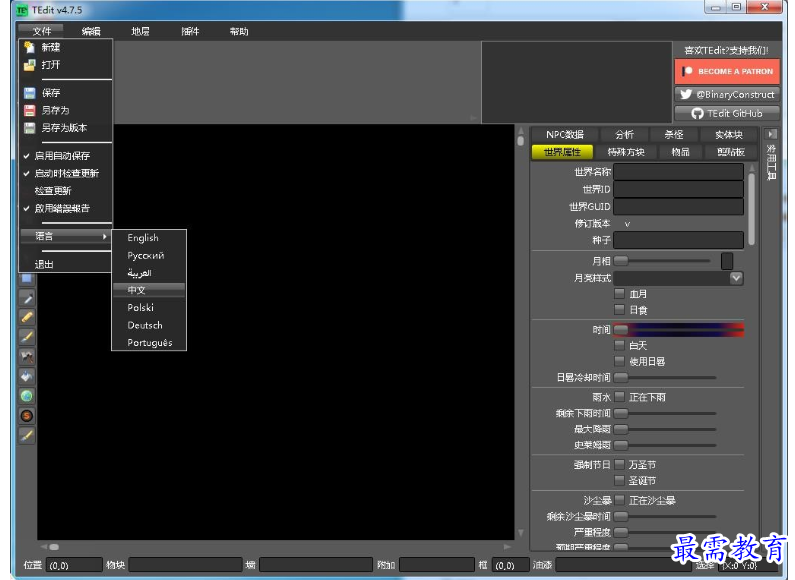Click the TEdit app icon in title bar
Screen dimensions: 795x580
click(22, 10)
